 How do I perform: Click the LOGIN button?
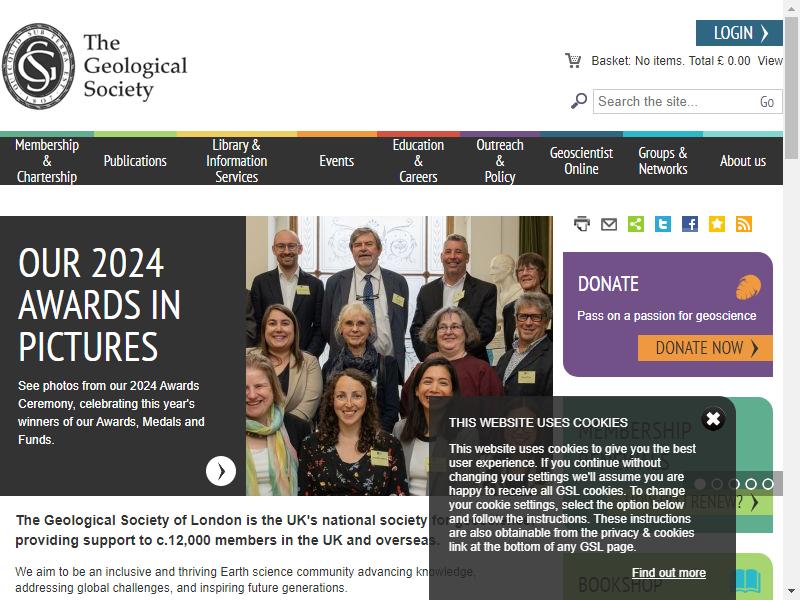(x=739, y=33)
